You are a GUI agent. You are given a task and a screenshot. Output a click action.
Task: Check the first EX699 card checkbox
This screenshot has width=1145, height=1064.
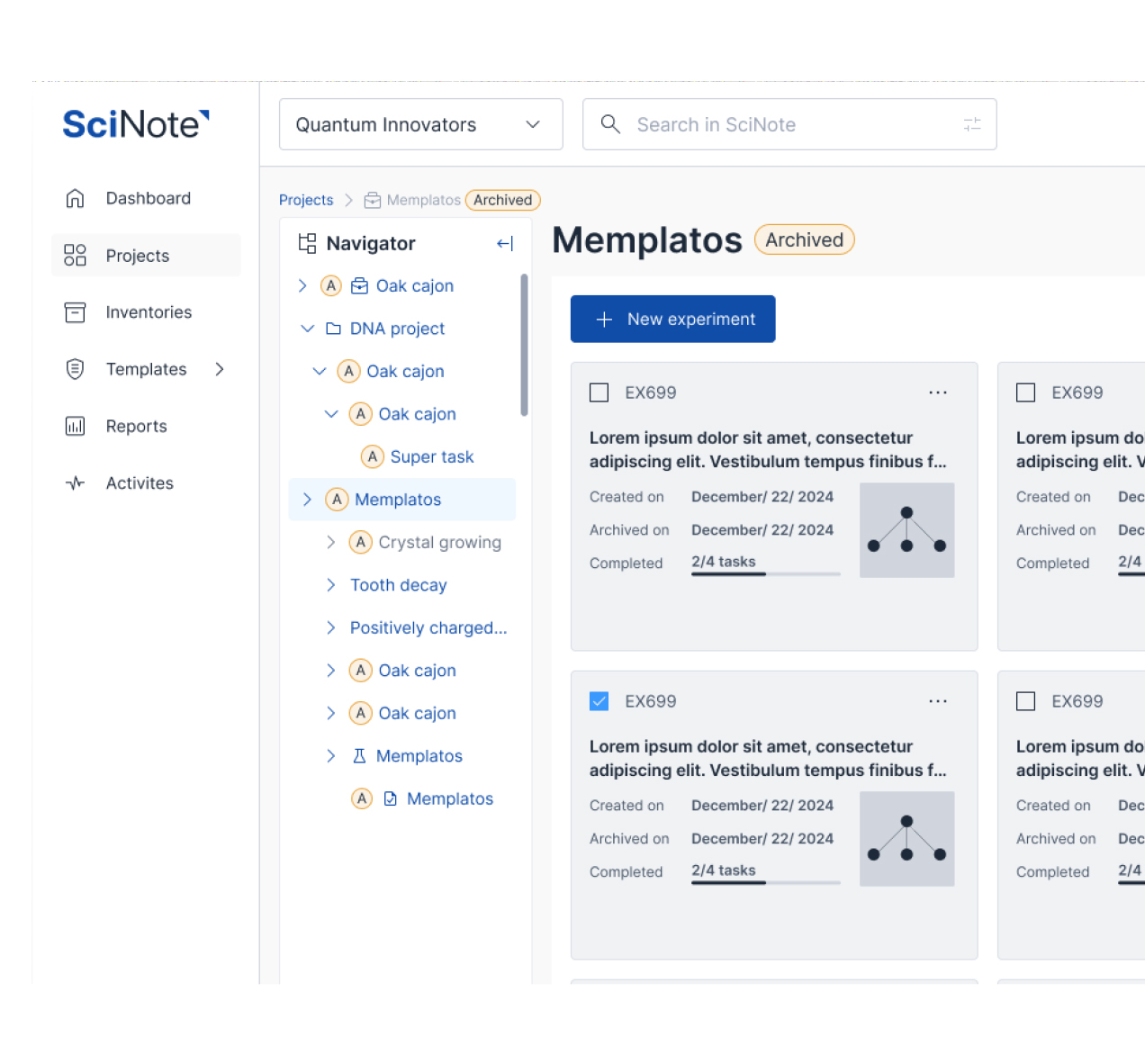[599, 392]
